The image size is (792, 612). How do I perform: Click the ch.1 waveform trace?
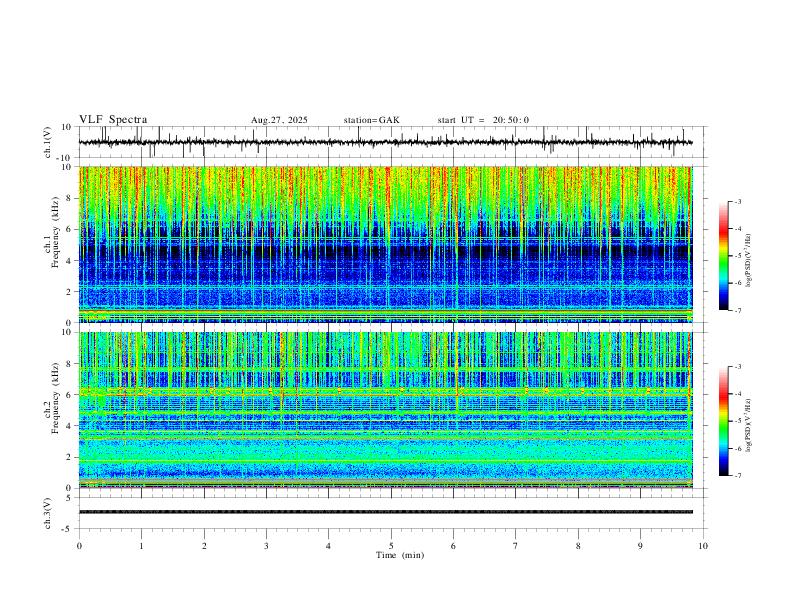point(385,142)
